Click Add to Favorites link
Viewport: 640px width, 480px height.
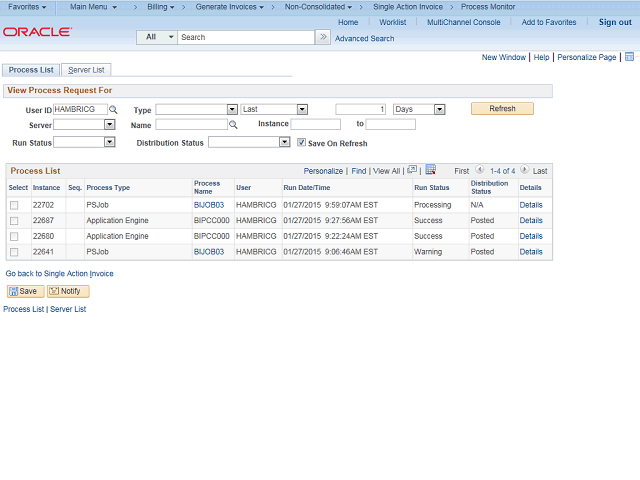tap(549, 22)
